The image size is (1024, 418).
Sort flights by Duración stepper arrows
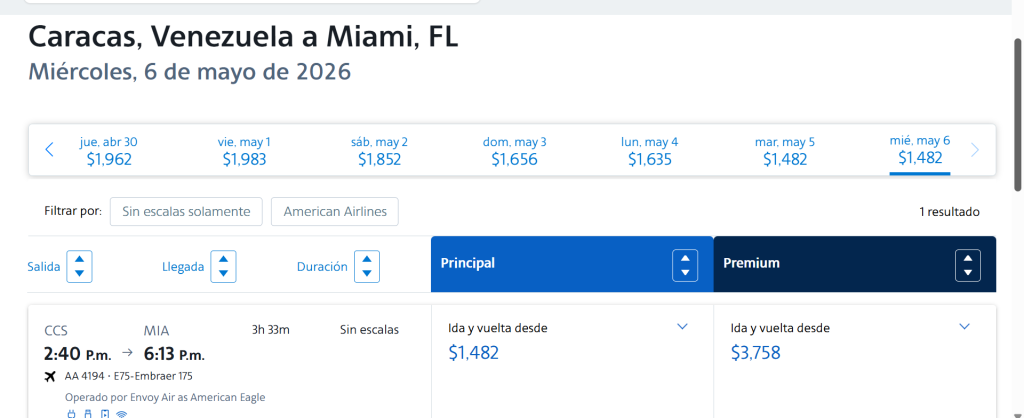click(367, 266)
